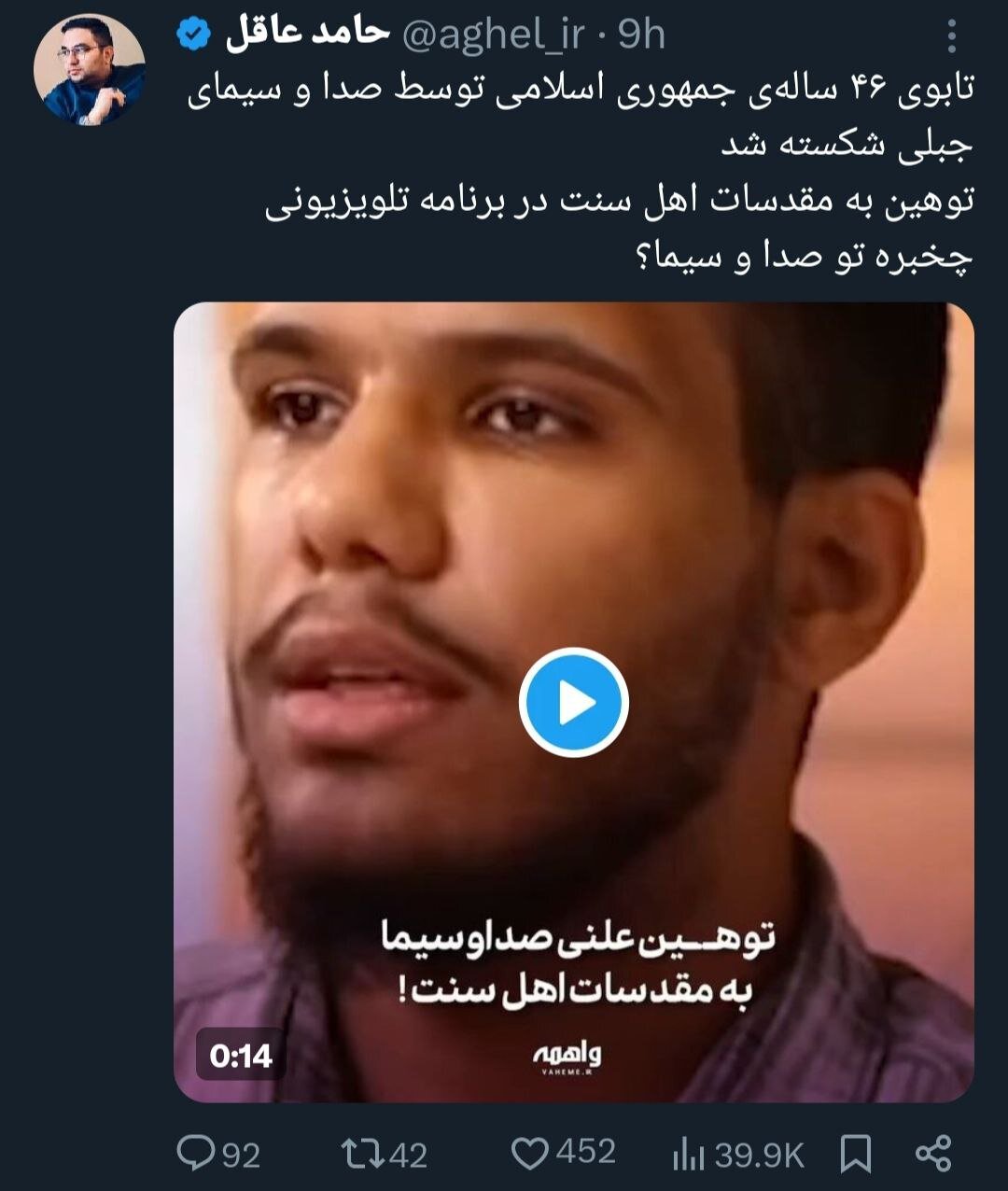
Task: Click the واهمه watermark logo in video
Action: tap(567, 1057)
